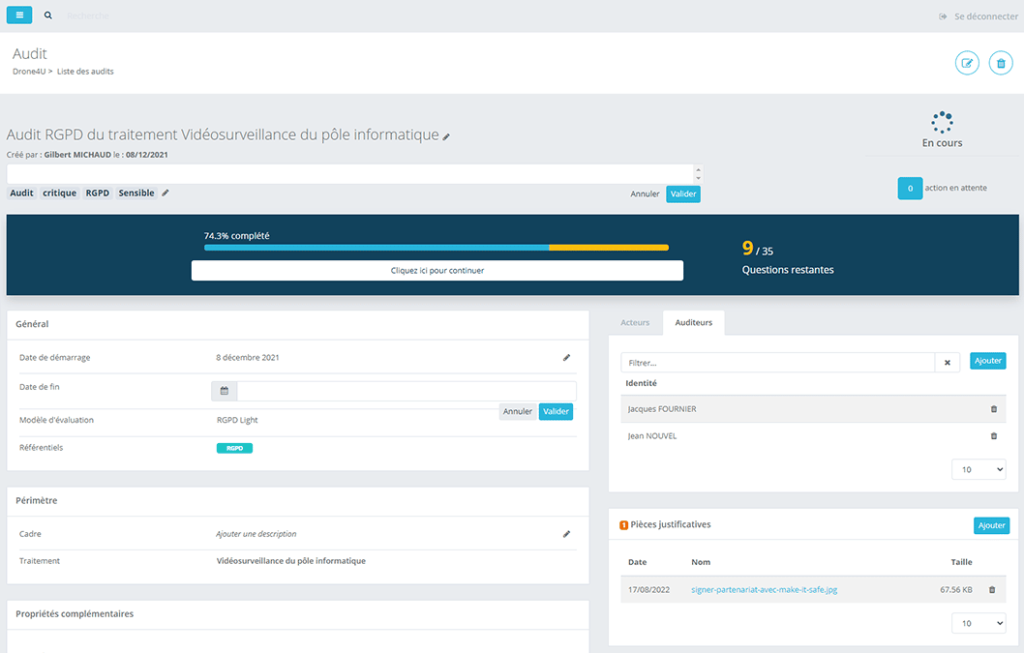The height and width of the screenshot is (653, 1024).
Task: Remove auditor Jean NOUVEL trash icon
Action: tap(993, 436)
